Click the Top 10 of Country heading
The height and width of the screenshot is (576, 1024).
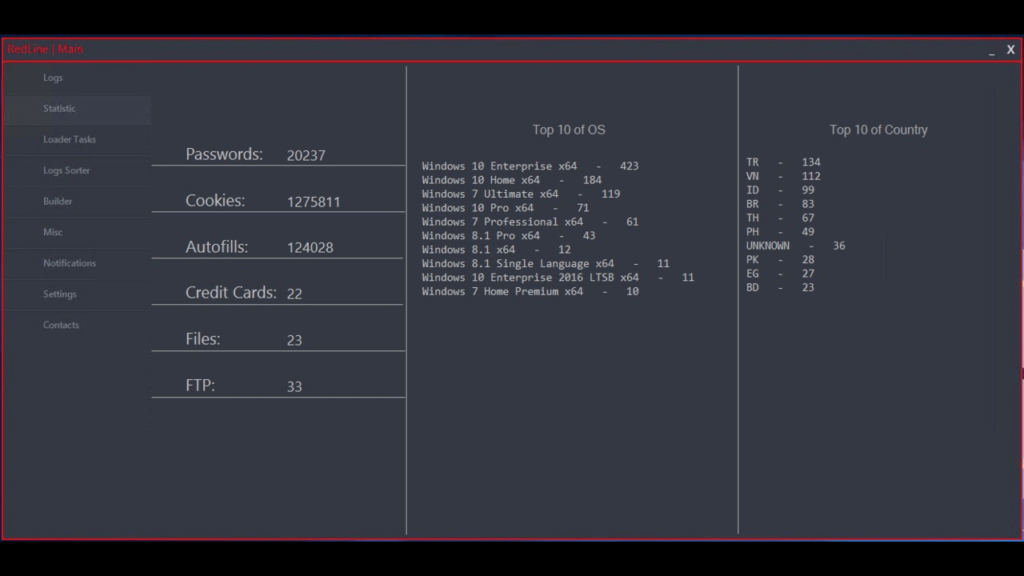coord(878,130)
